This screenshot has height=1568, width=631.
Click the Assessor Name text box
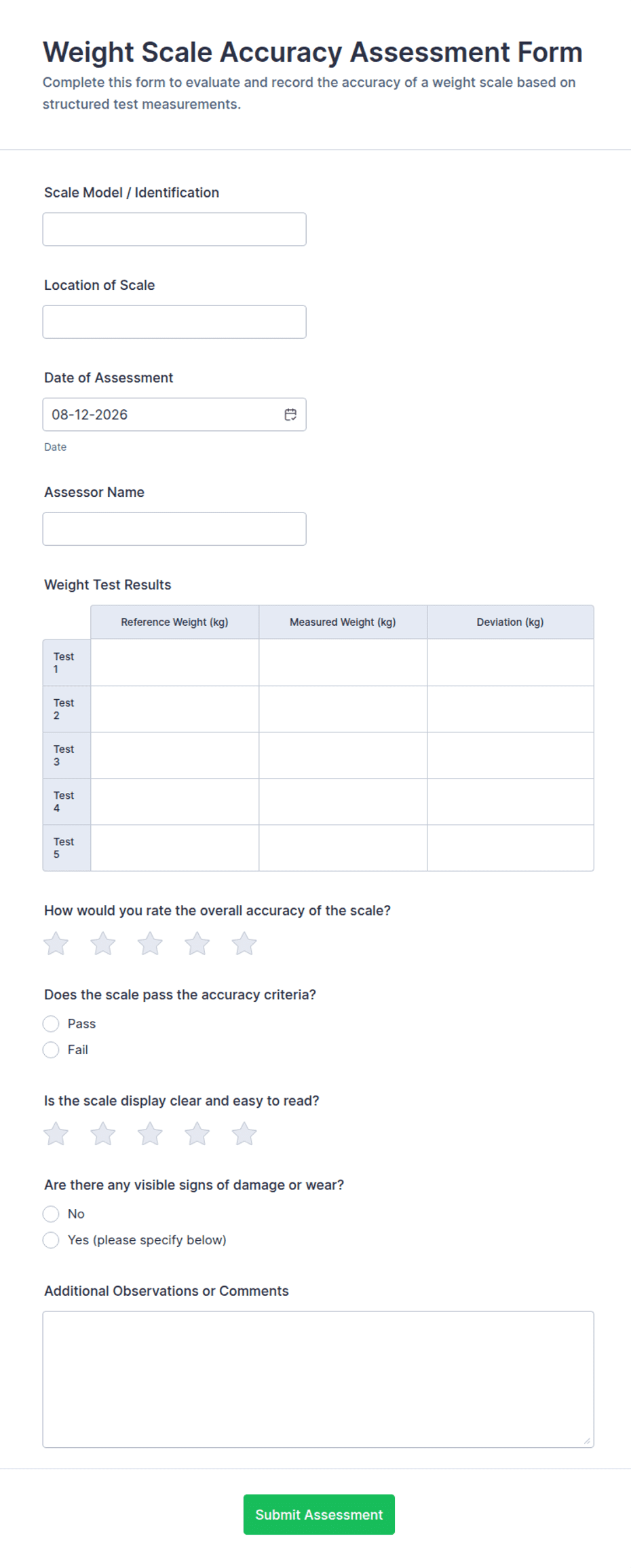point(174,529)
